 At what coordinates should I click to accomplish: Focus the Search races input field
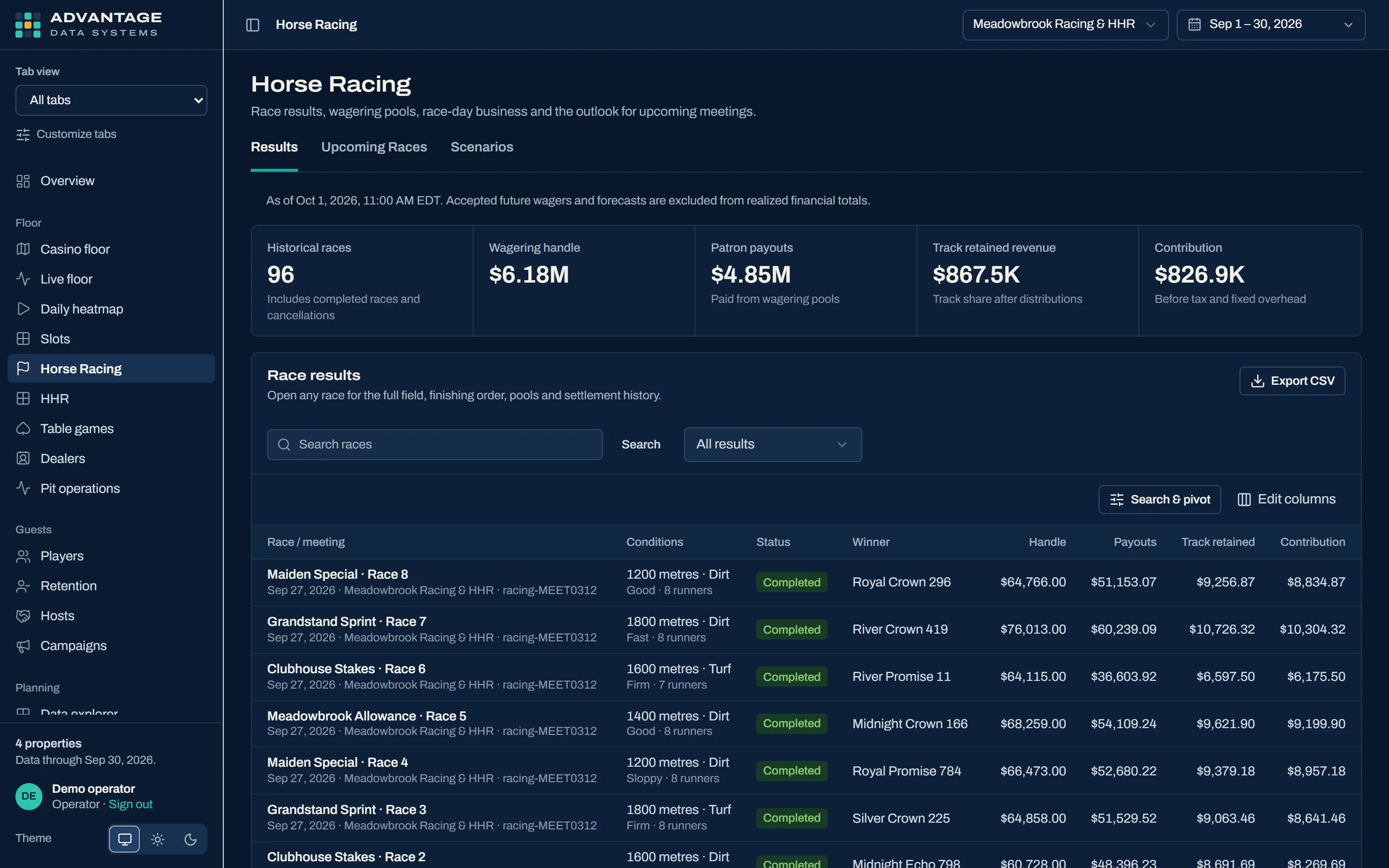point(435,444)
